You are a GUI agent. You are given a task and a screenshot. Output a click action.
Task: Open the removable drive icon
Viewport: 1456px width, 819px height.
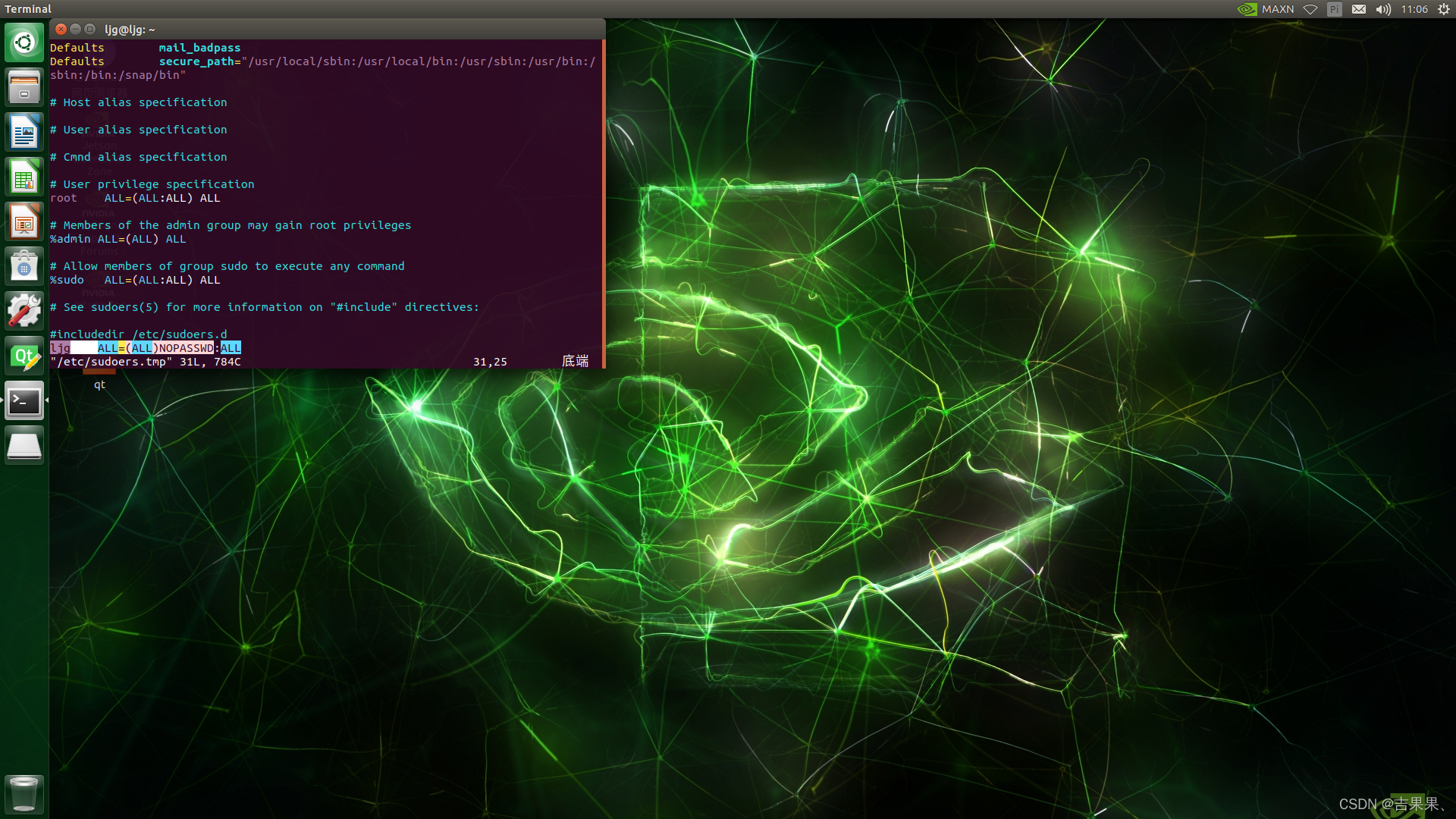[24, 446]
